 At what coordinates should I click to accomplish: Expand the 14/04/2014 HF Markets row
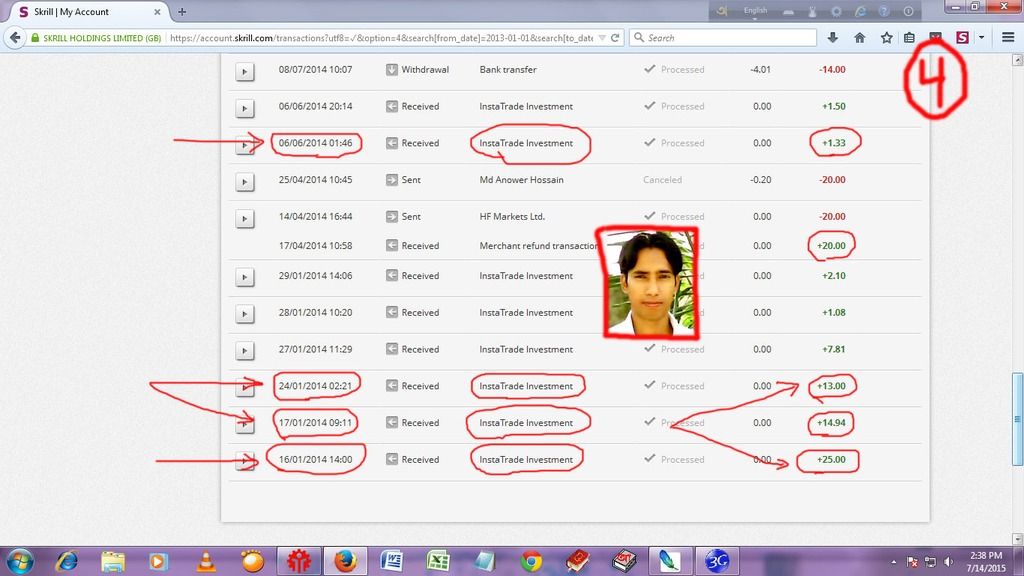244,218
